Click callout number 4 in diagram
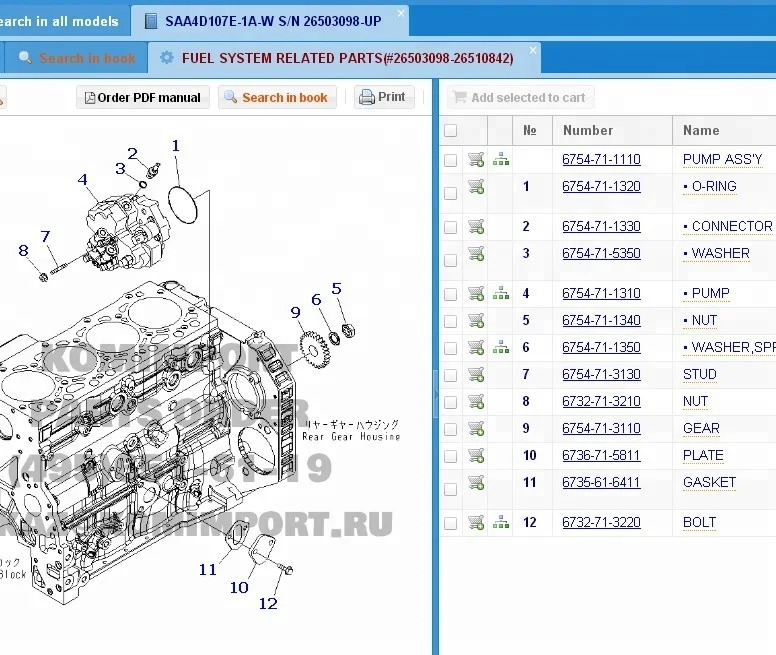This screenshot has height=655, width=776. pyautogui.click(x=83, y=180)
